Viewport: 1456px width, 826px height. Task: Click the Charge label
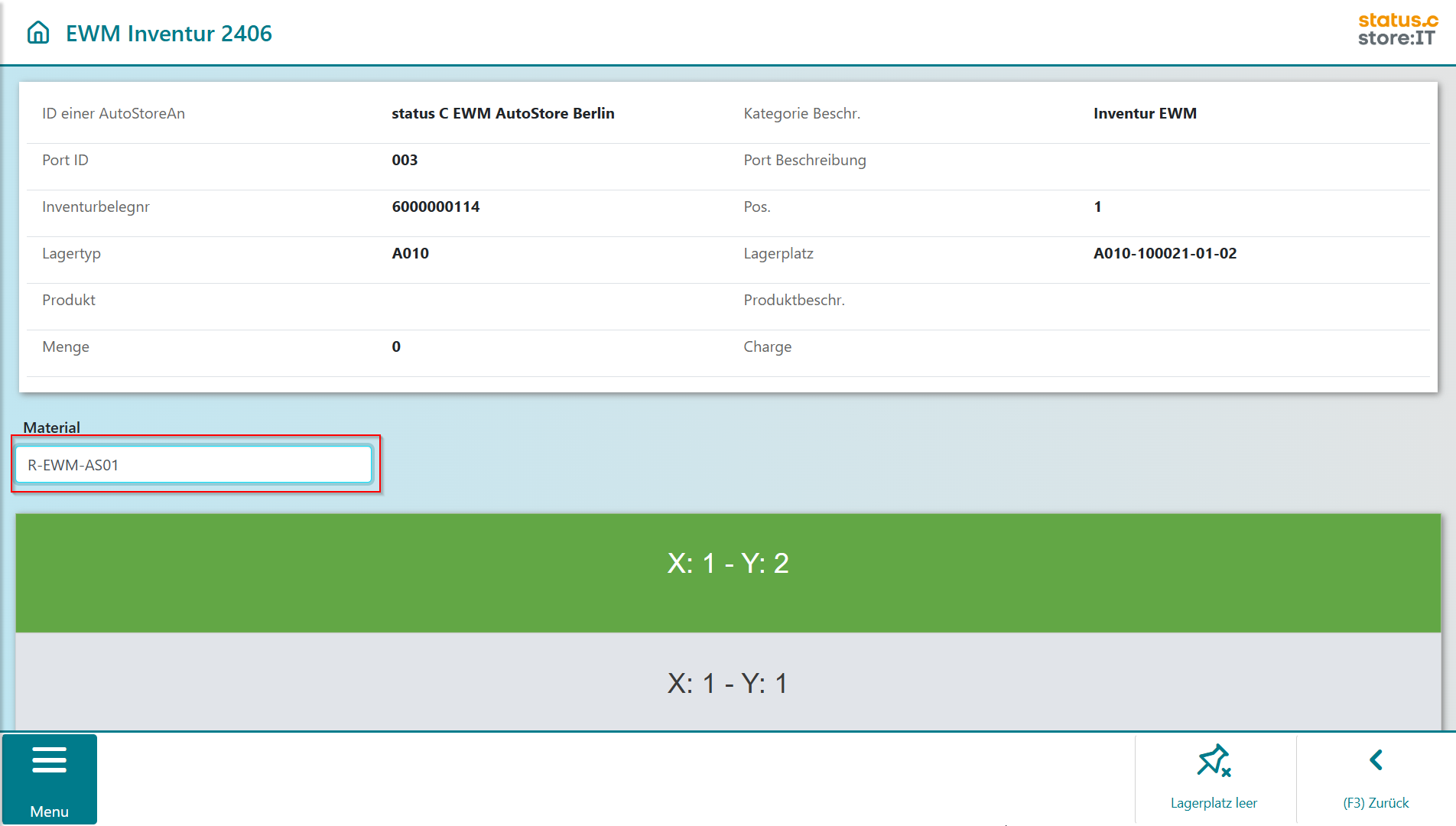pos(767,346)
